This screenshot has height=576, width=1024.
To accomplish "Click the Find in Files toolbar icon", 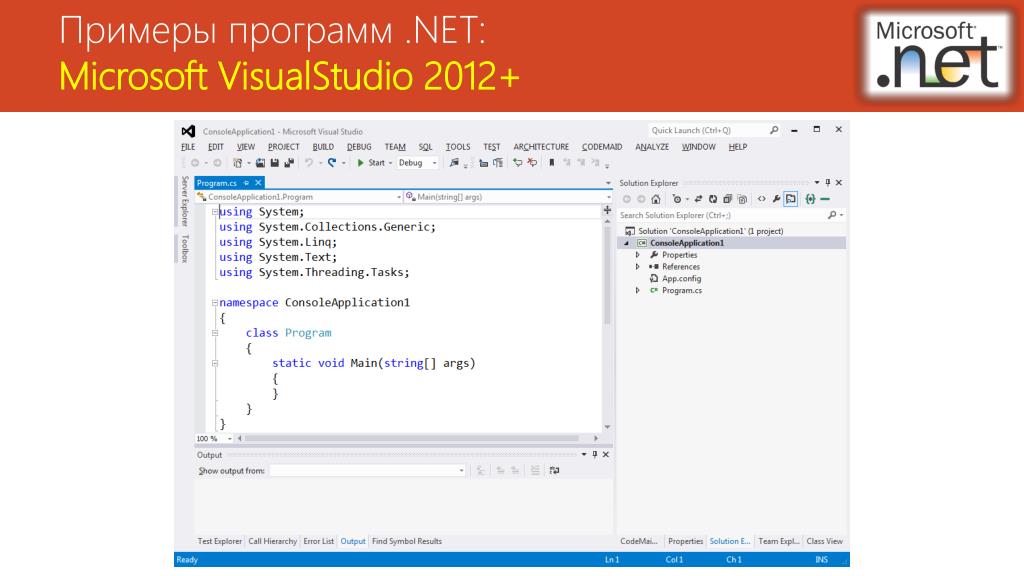I will click(454, 163).
